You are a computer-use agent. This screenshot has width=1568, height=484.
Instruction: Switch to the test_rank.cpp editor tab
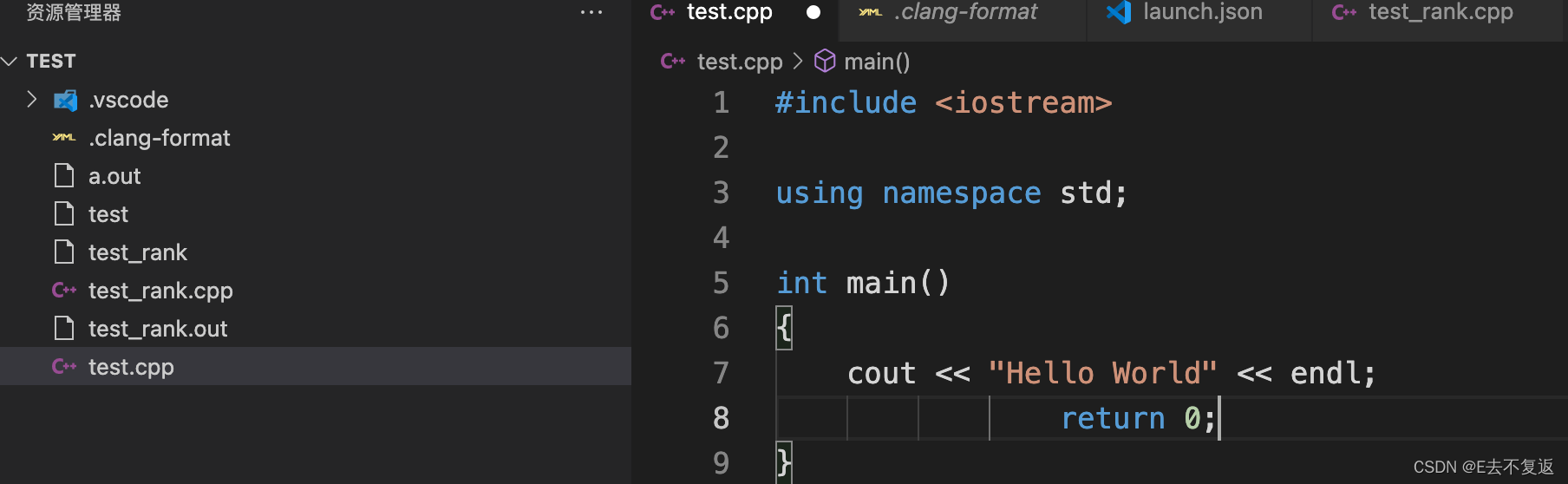point(1441,12)
